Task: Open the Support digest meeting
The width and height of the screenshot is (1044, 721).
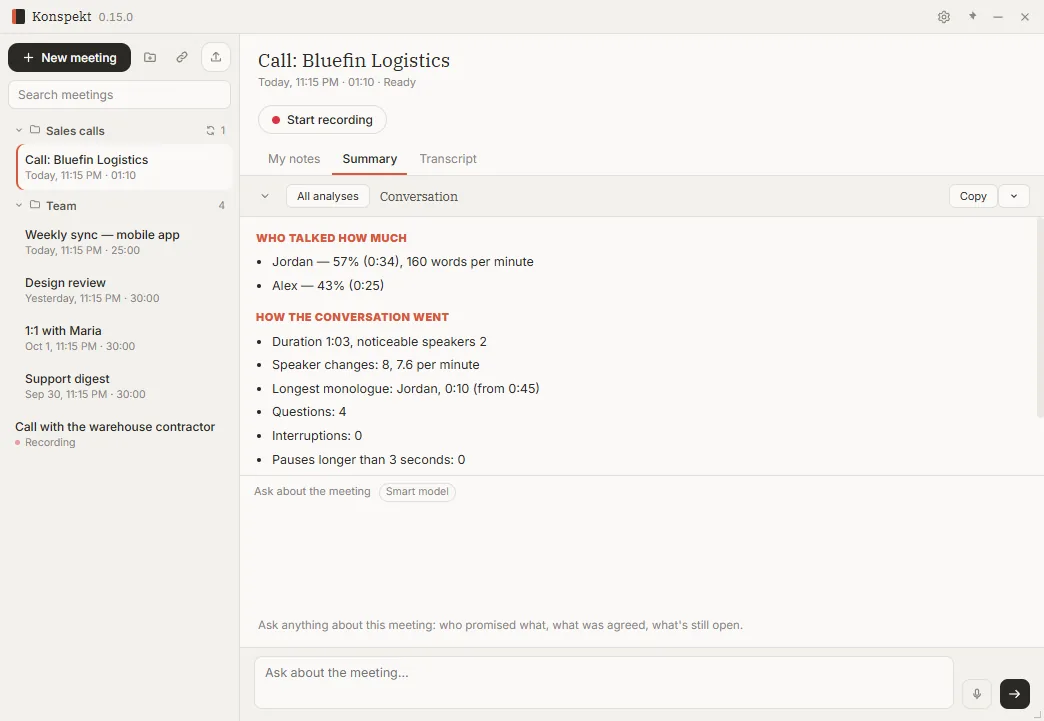Action: pyautogui.click(x=125, y=386)
